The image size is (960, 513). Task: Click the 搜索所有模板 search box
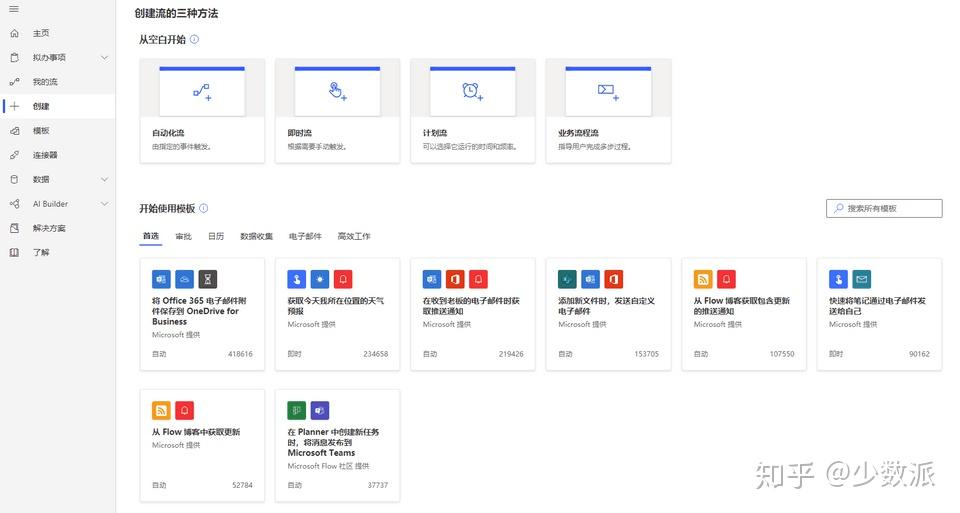[x=884, y=208]
